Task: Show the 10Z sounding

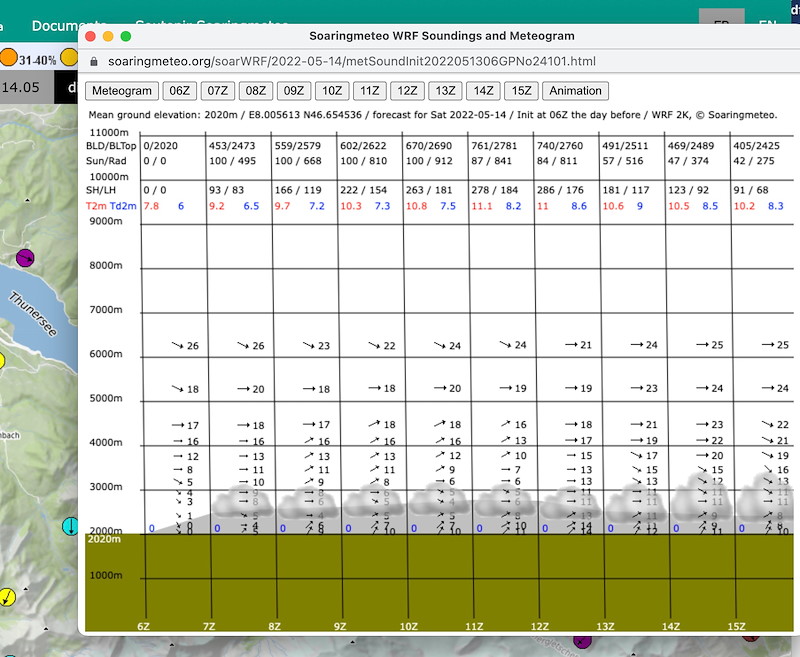Action: click(x=332, y=91)
